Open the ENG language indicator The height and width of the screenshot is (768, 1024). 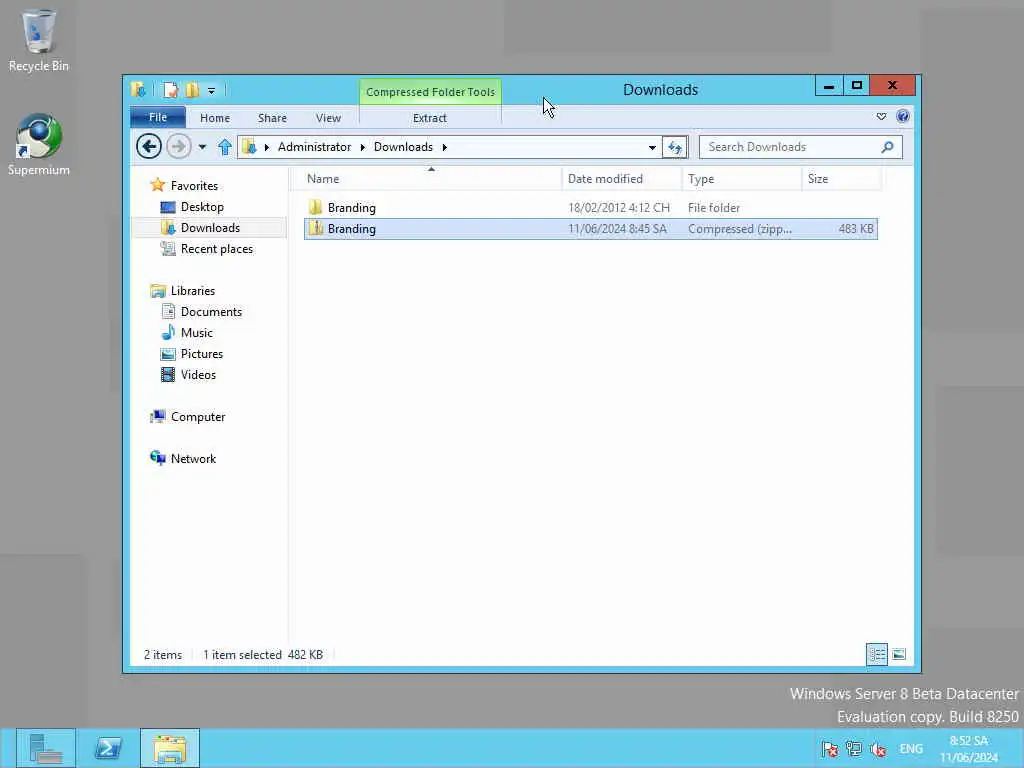click(x=911, y=749)
